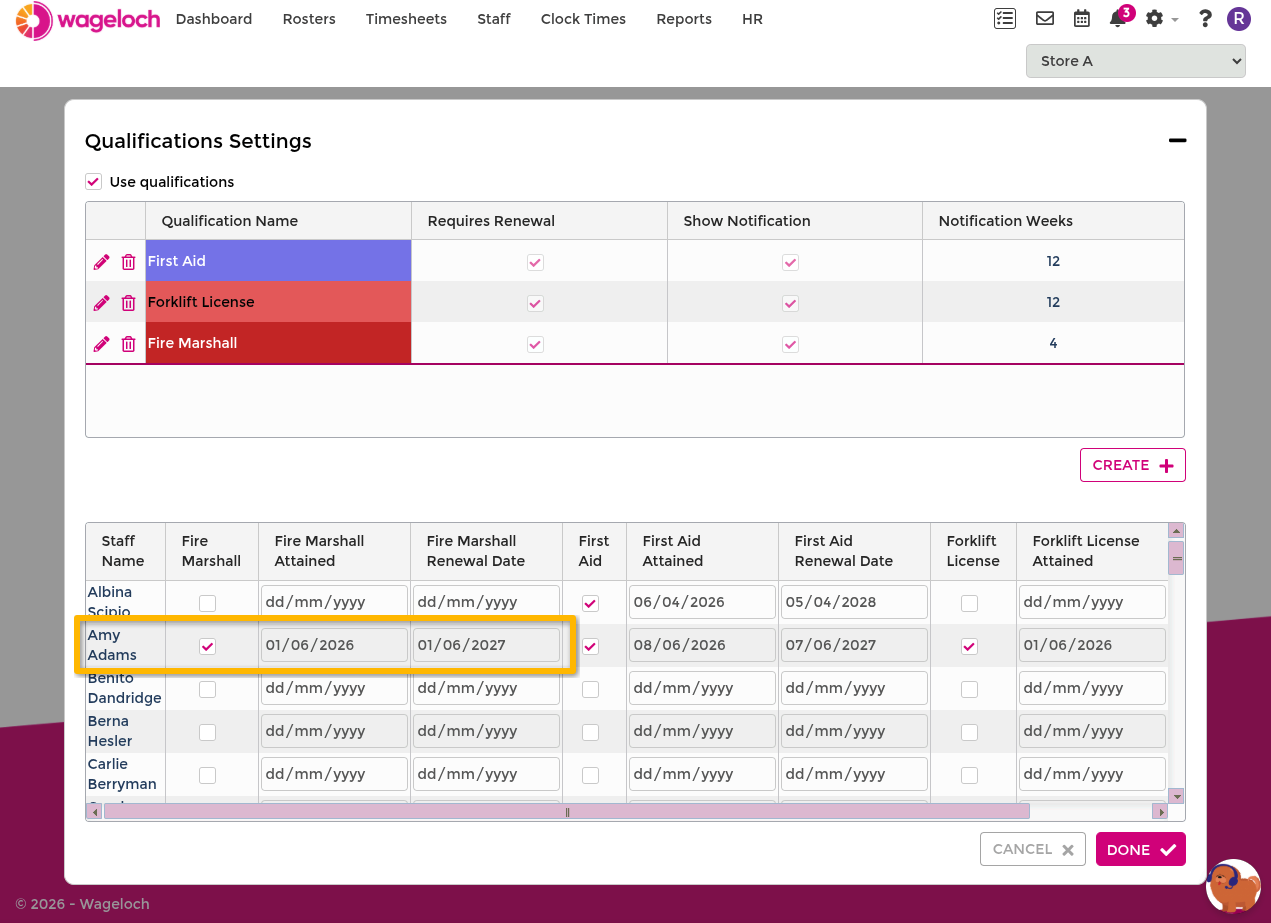Image resolution: width=1271 pixels, height=923 pixels.
Task: Click Albina Scipio First Aid Renewal Date
Action: tap(854, 602)
